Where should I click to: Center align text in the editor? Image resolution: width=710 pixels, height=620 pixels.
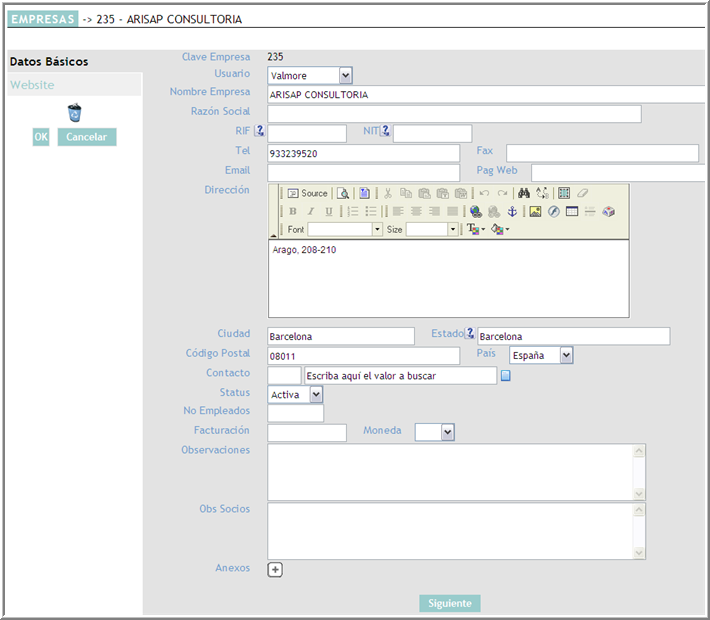click(416, 211)
